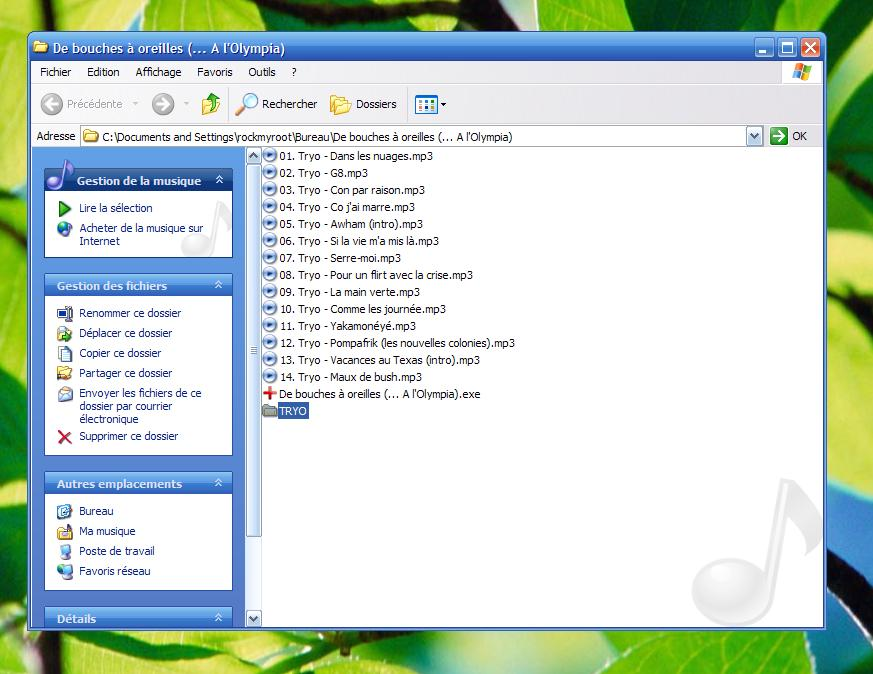873x674 pixels.
Task: Collapse the Gestion des fichiers panel
Action: 219,286
